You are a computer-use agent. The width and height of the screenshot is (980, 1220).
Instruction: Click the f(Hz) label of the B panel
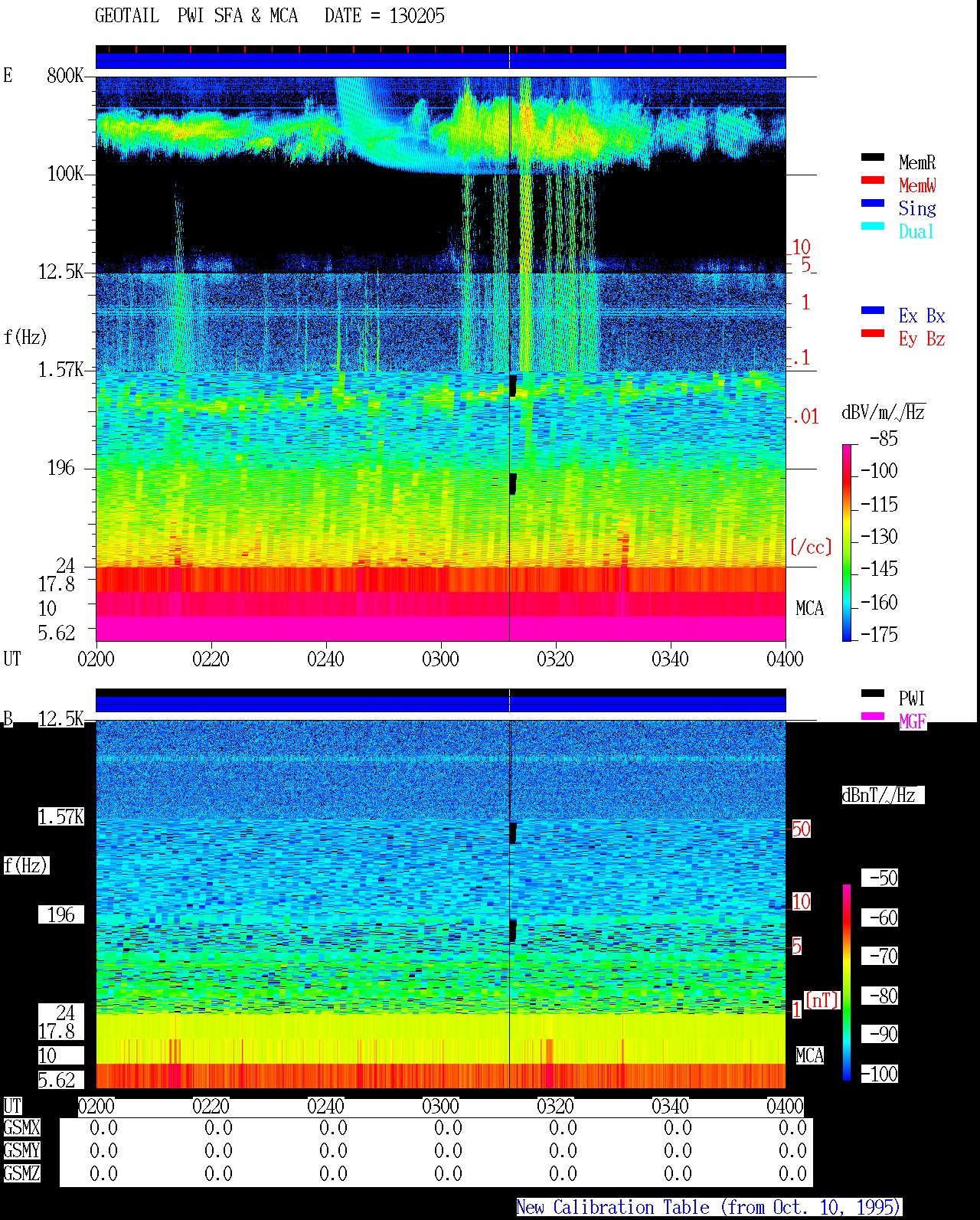25,865
